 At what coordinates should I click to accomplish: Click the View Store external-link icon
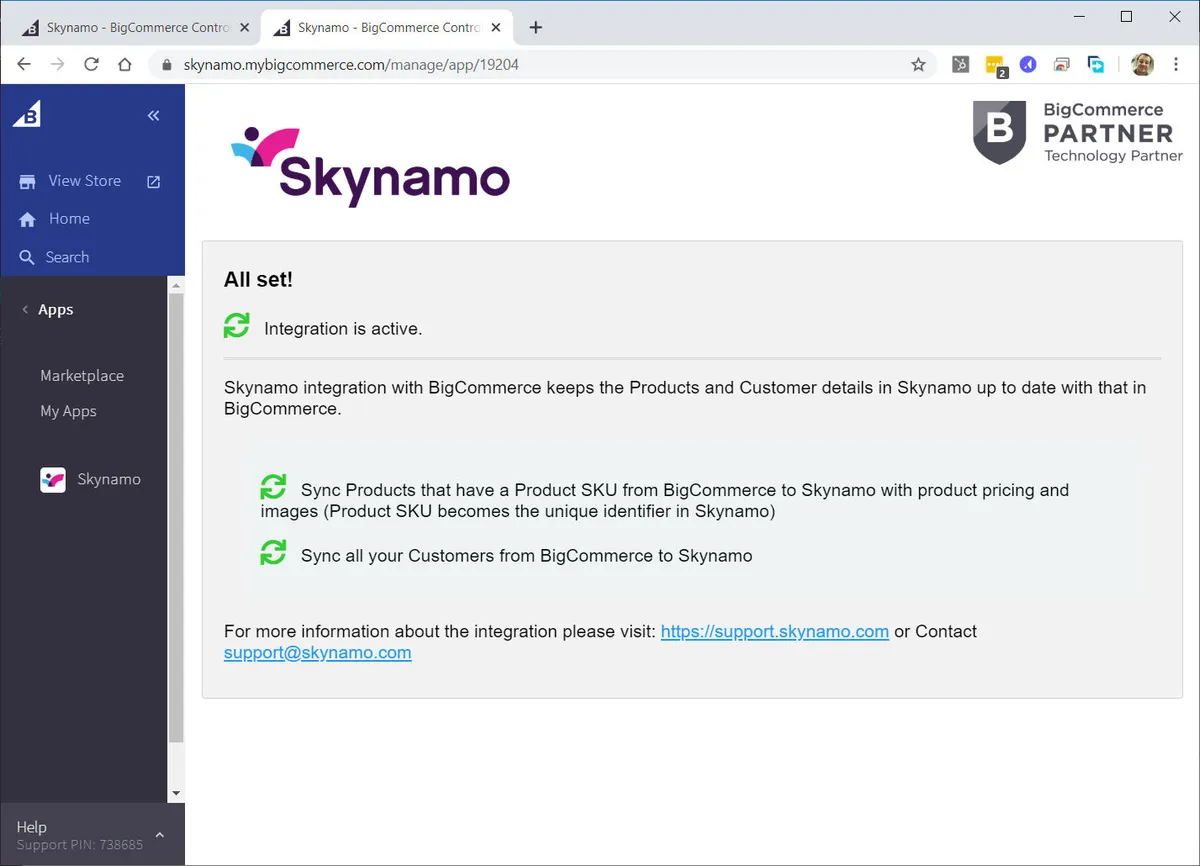click(154, 182)
